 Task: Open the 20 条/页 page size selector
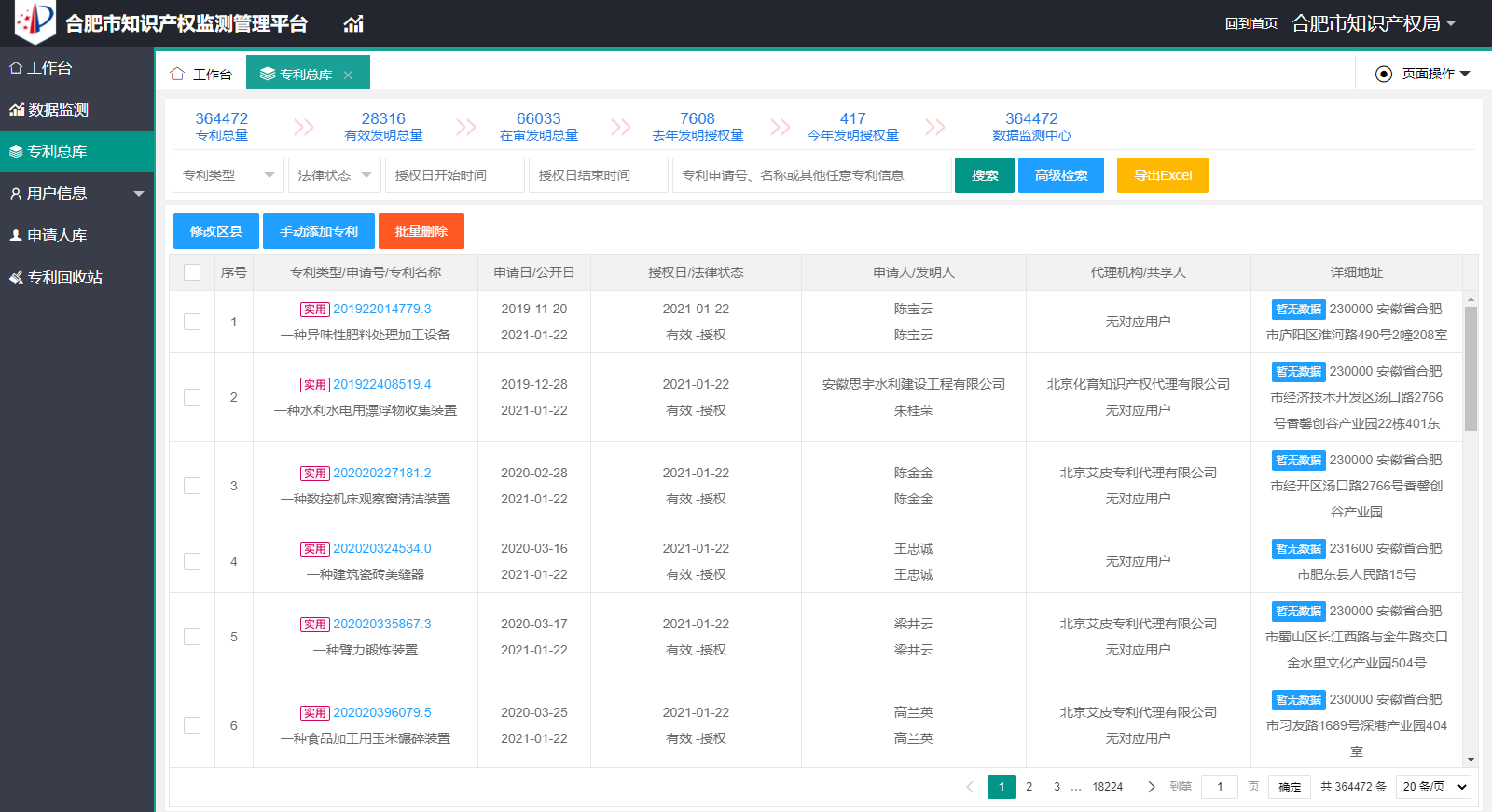click(x=1433, y=787)
